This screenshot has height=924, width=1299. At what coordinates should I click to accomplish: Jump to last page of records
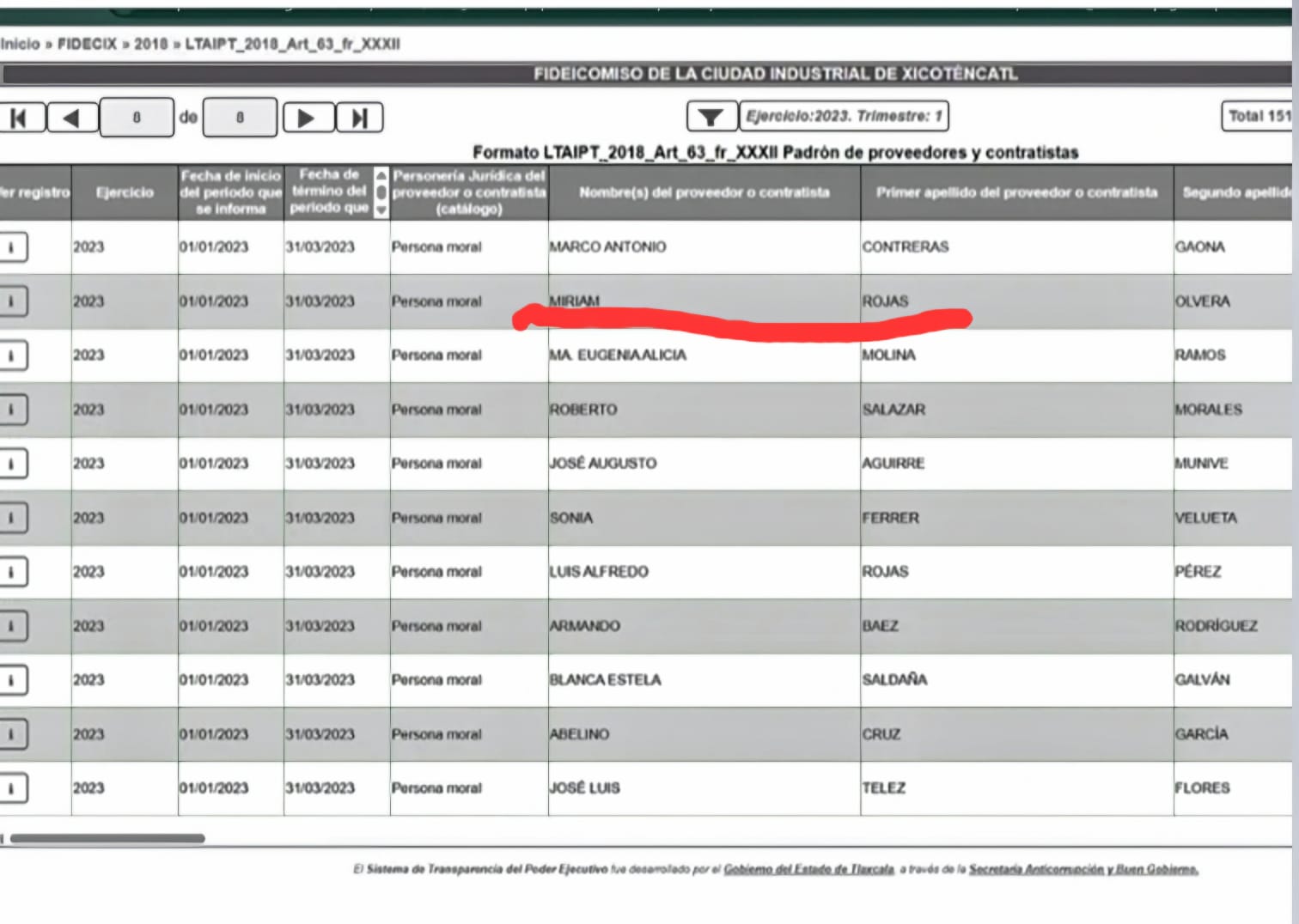coord(359,118)
